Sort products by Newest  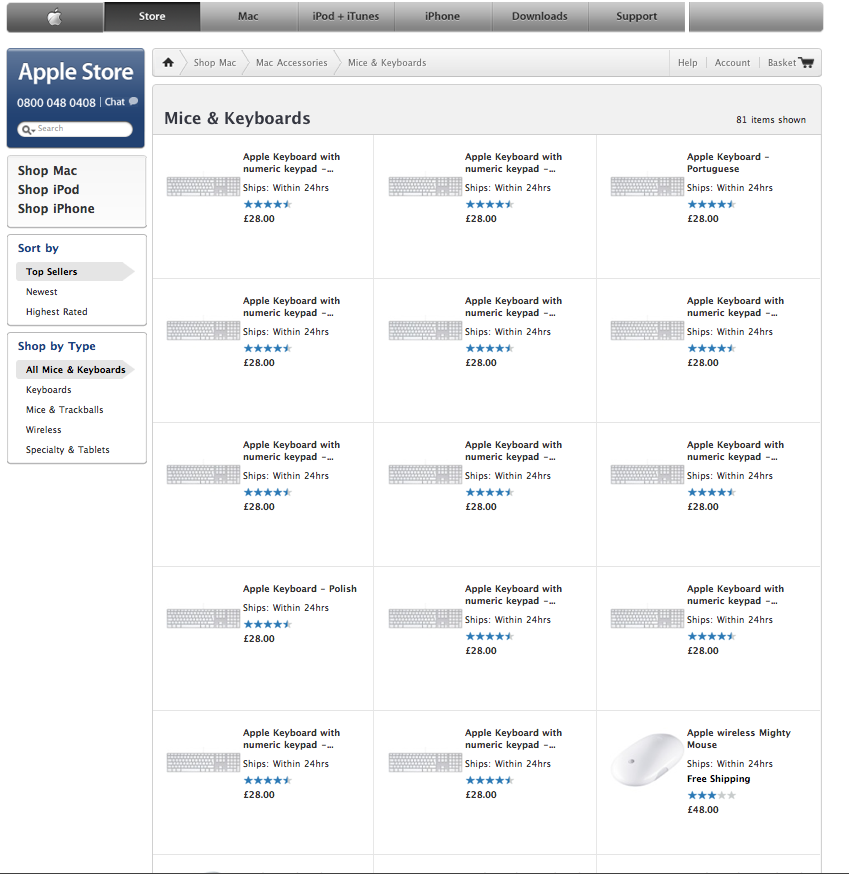tap(41, 292)
